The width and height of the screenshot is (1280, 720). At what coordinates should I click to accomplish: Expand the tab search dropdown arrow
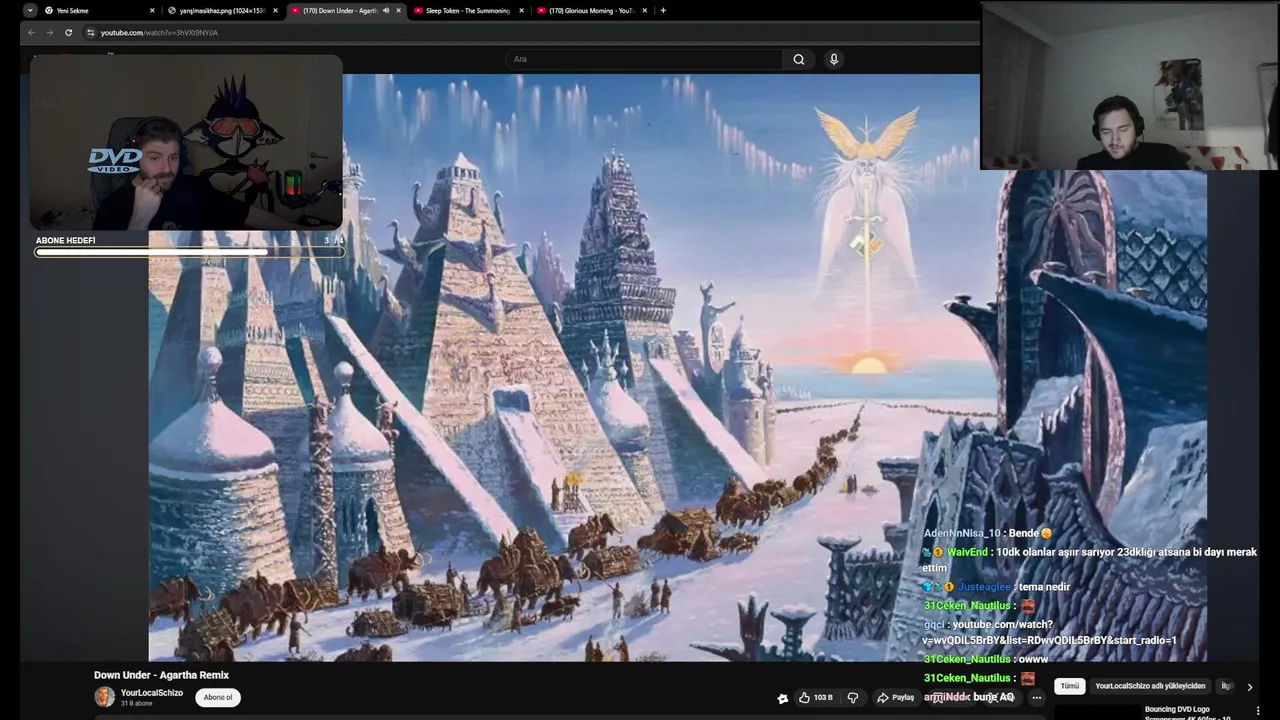(29, 10)
